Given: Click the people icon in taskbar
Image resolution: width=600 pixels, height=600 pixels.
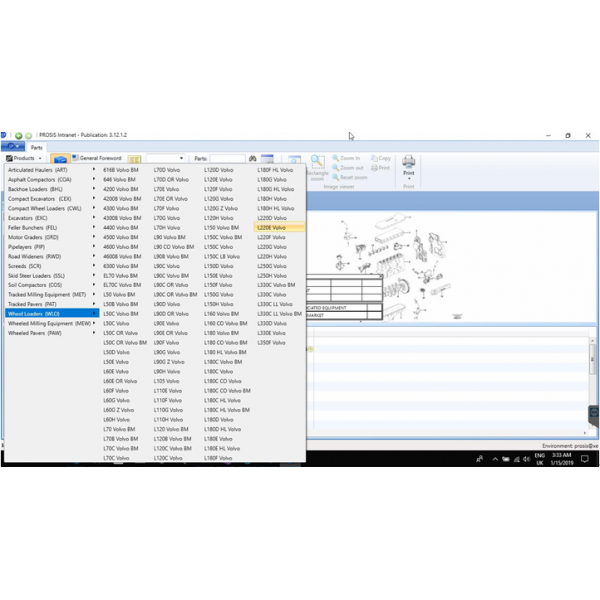Looking at the screenshot, I should (x=479, y=459).
